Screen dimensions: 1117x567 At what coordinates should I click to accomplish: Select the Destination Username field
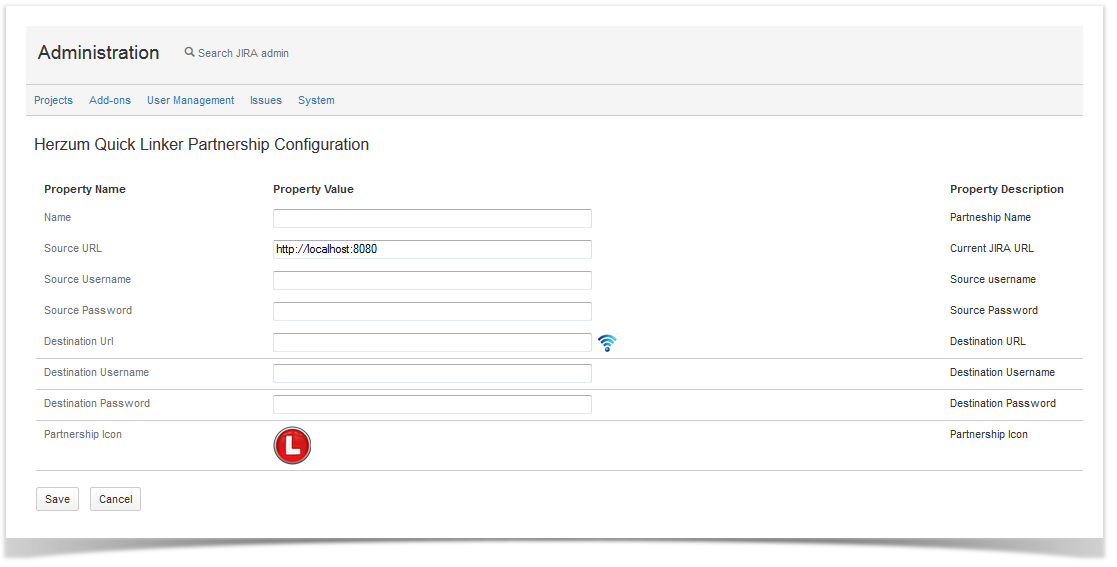pos(432,373)
